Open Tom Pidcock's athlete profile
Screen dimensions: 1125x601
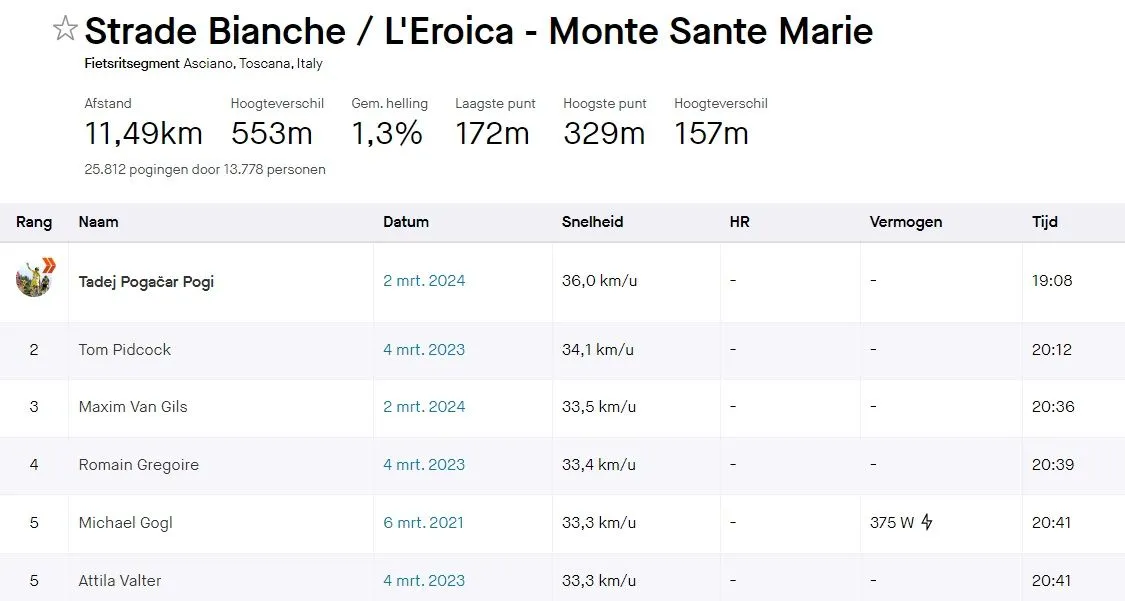pyautogui.click(x=125, y=349)
